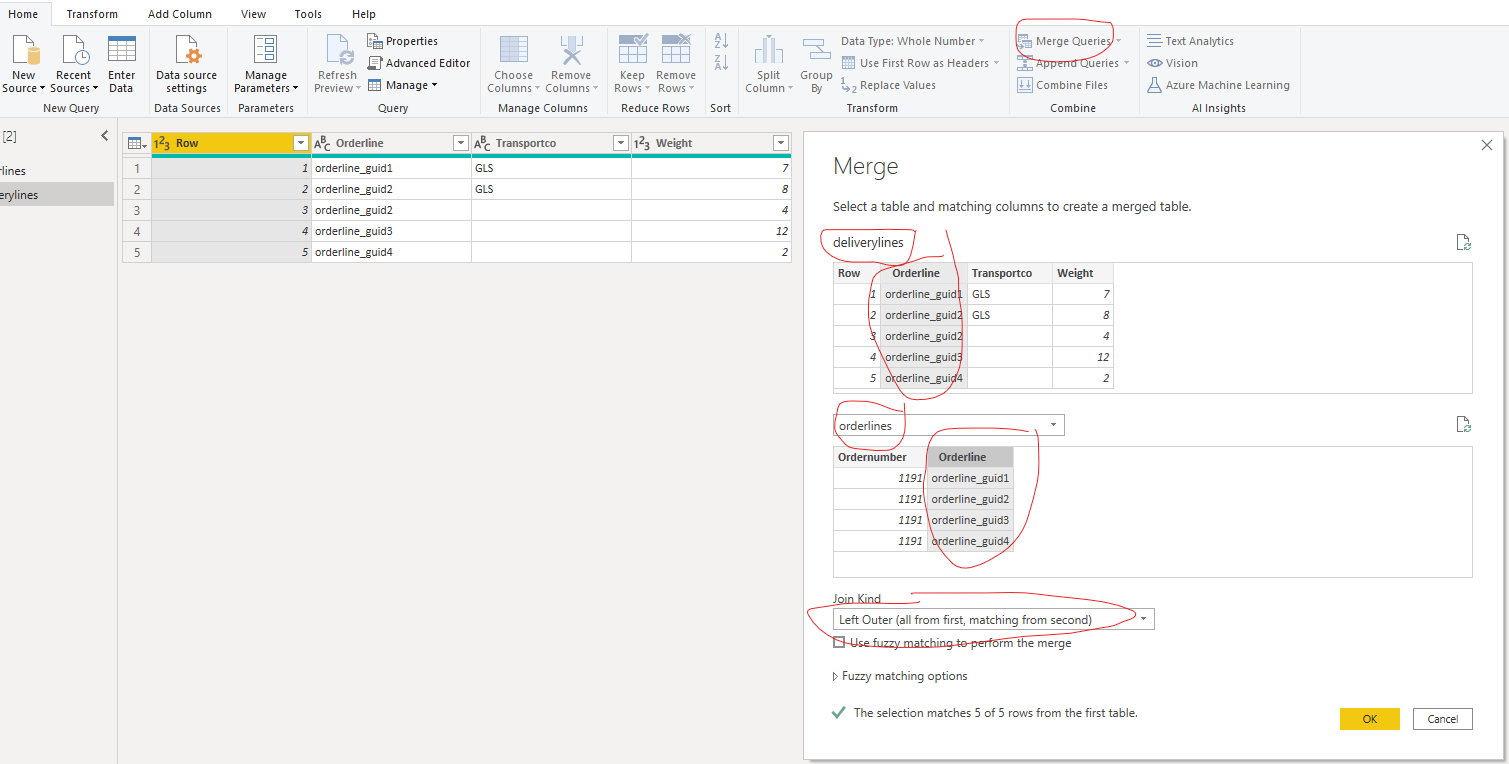Open Recent Sources list
This screenshot has height=764, width=1509.
[x=74, y=64]
